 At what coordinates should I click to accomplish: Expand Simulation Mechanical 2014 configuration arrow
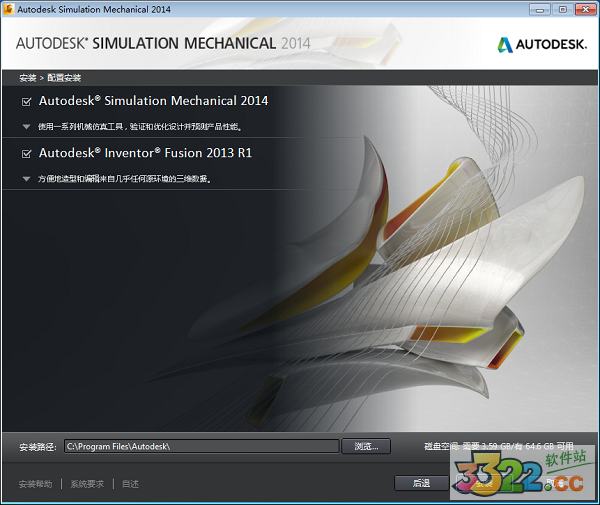26,127
